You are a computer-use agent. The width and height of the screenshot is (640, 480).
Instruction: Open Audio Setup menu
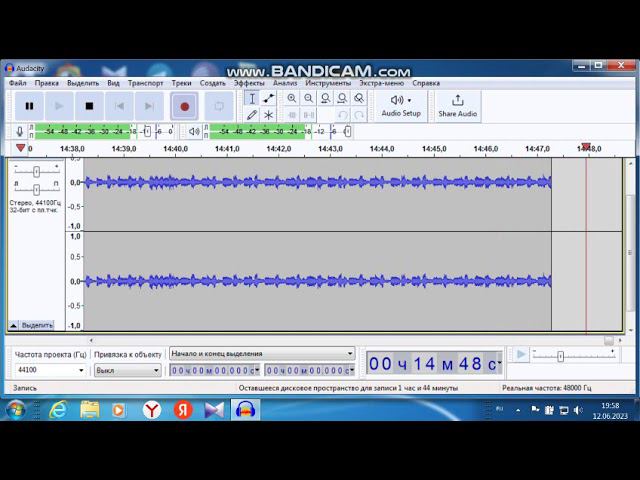coord(401,106)
